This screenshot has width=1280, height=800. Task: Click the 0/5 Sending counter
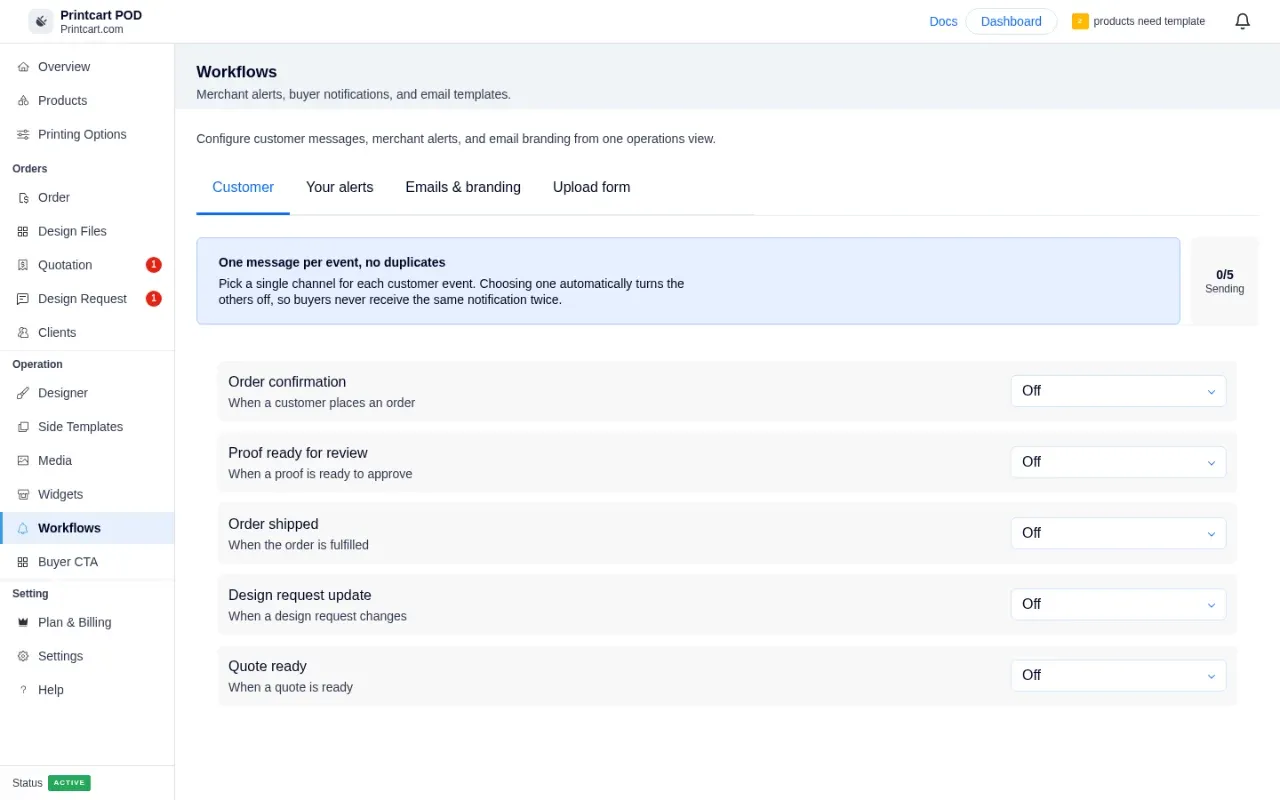click(x=1224, y=281)
